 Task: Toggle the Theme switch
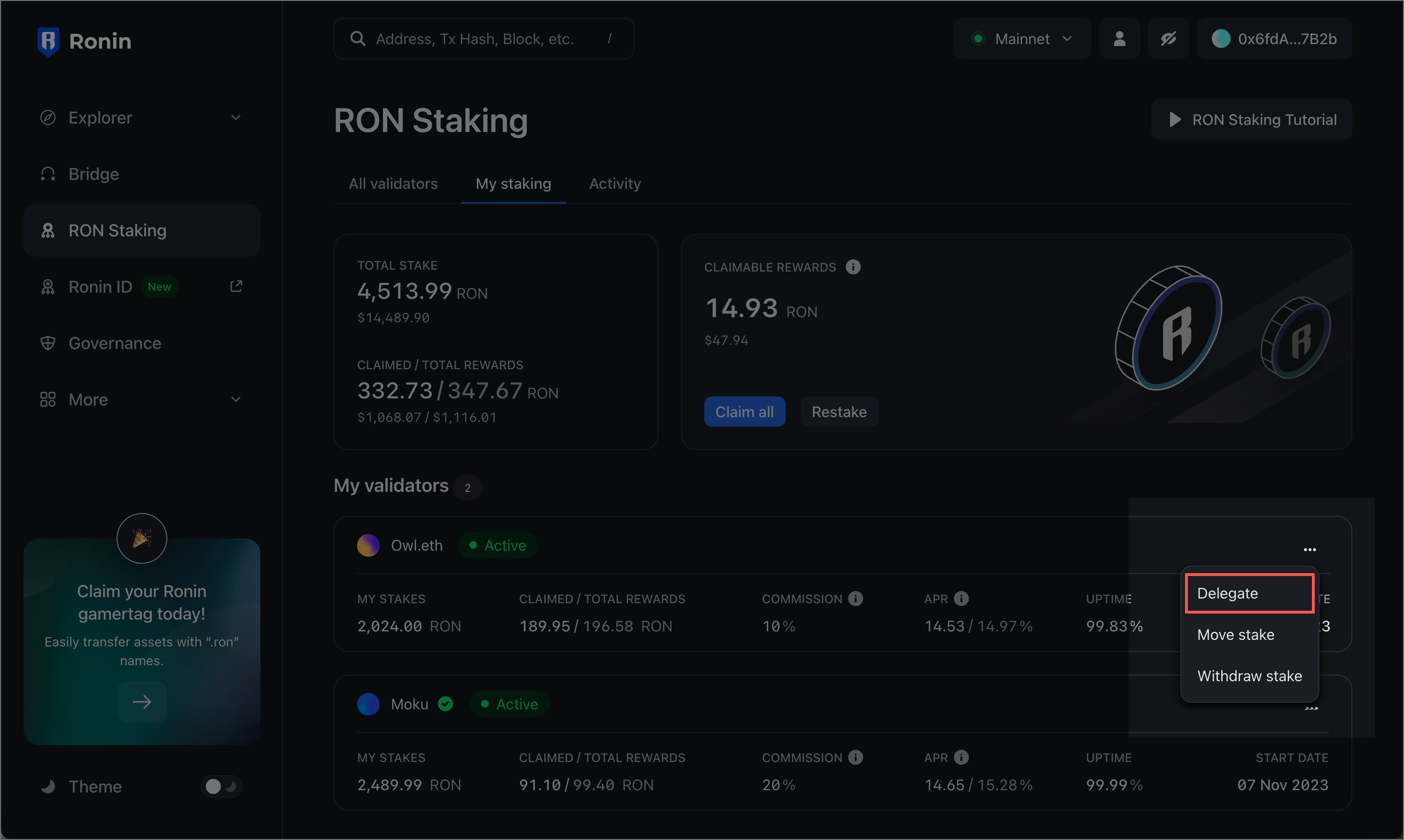pos(221,786)
